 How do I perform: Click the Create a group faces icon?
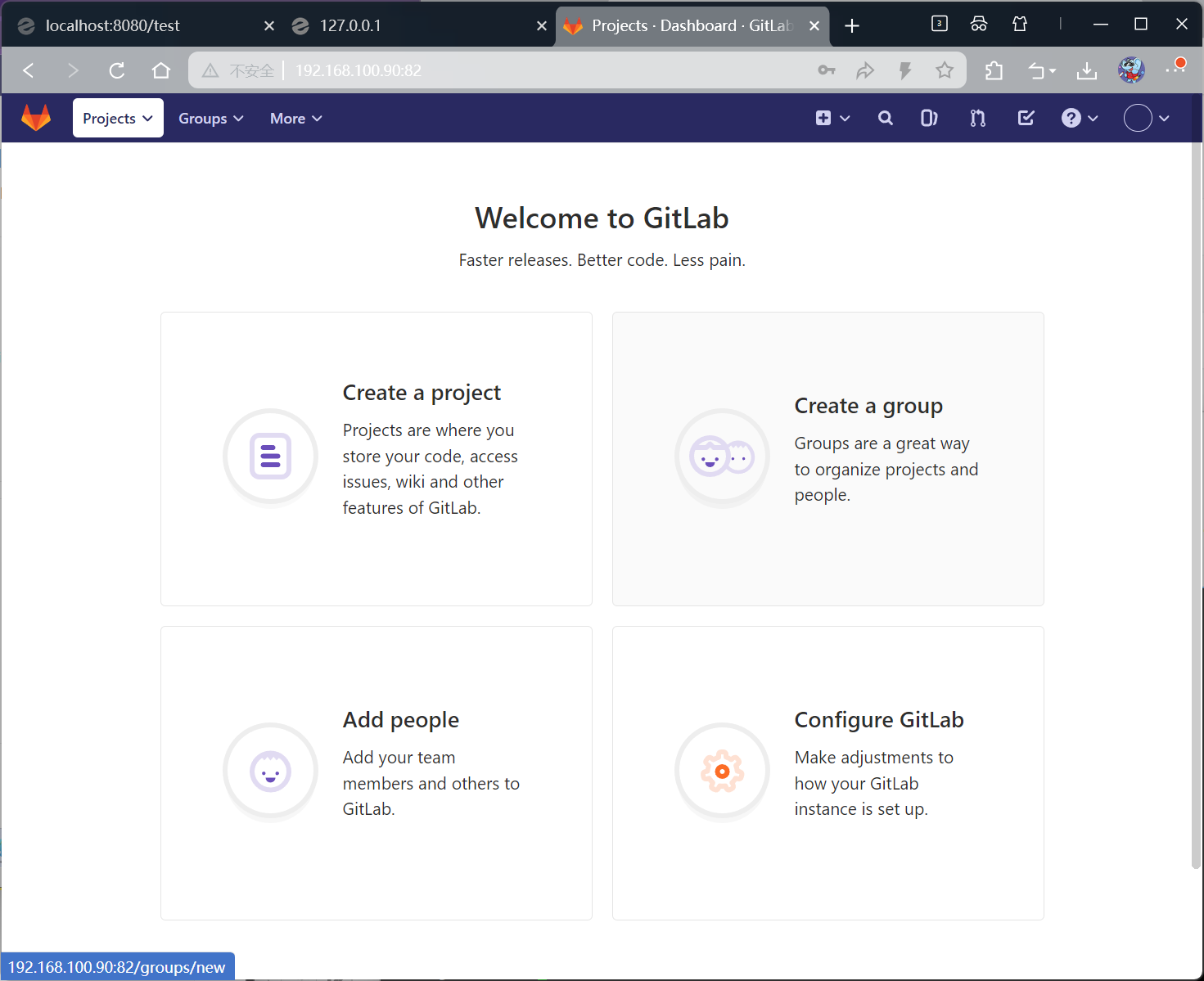[x=722, y=457]
